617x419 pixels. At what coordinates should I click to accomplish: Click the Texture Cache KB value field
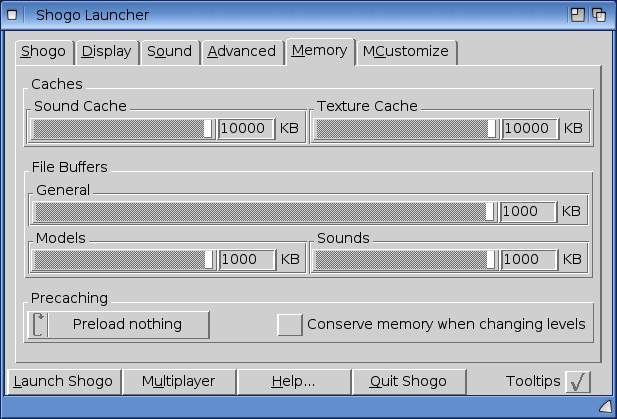coord(530,129)
